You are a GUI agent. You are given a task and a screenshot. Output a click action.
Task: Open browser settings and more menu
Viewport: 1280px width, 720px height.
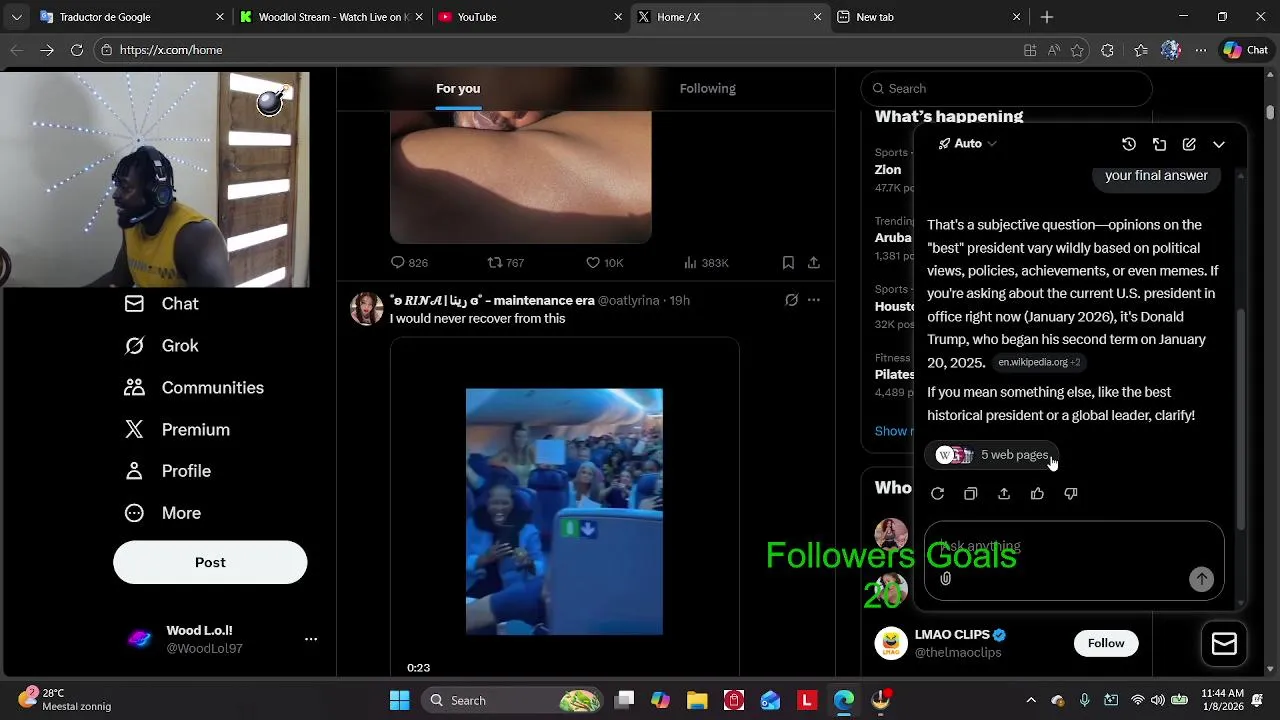coord(1201,50)
